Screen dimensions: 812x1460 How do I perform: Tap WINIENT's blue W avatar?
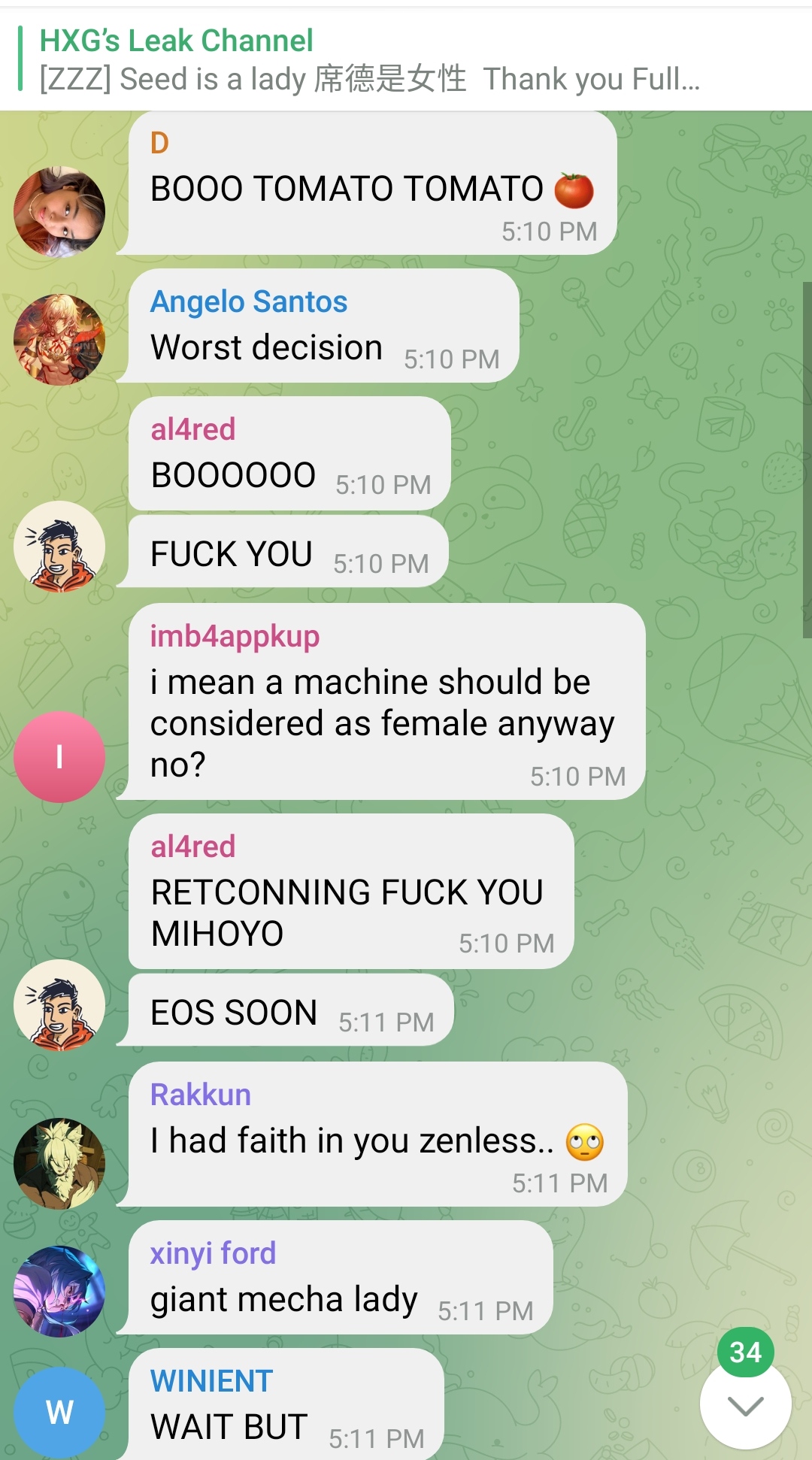59,1413
